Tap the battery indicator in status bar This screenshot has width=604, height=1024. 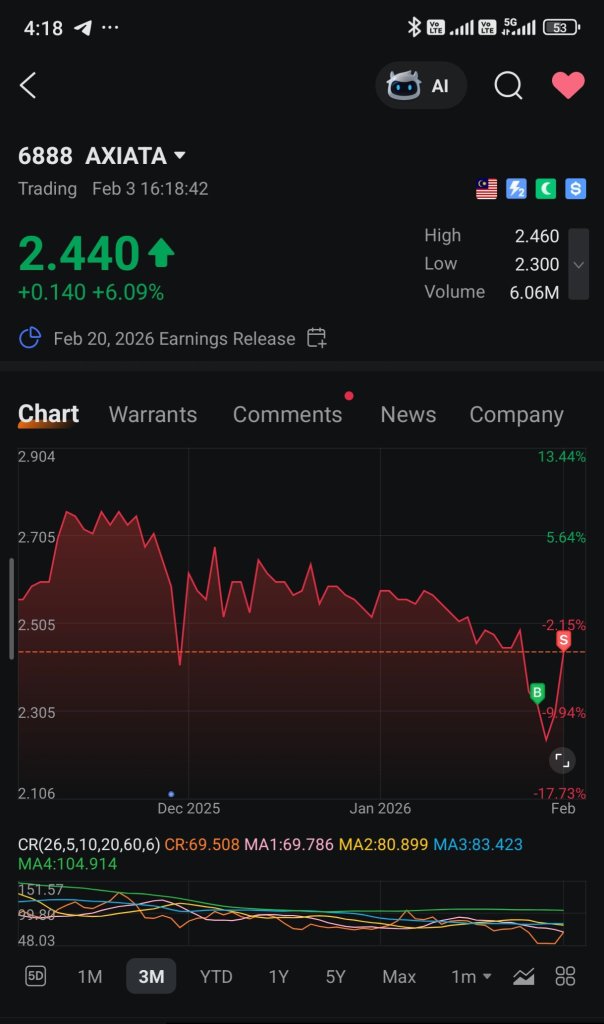(x=561, y=27)
